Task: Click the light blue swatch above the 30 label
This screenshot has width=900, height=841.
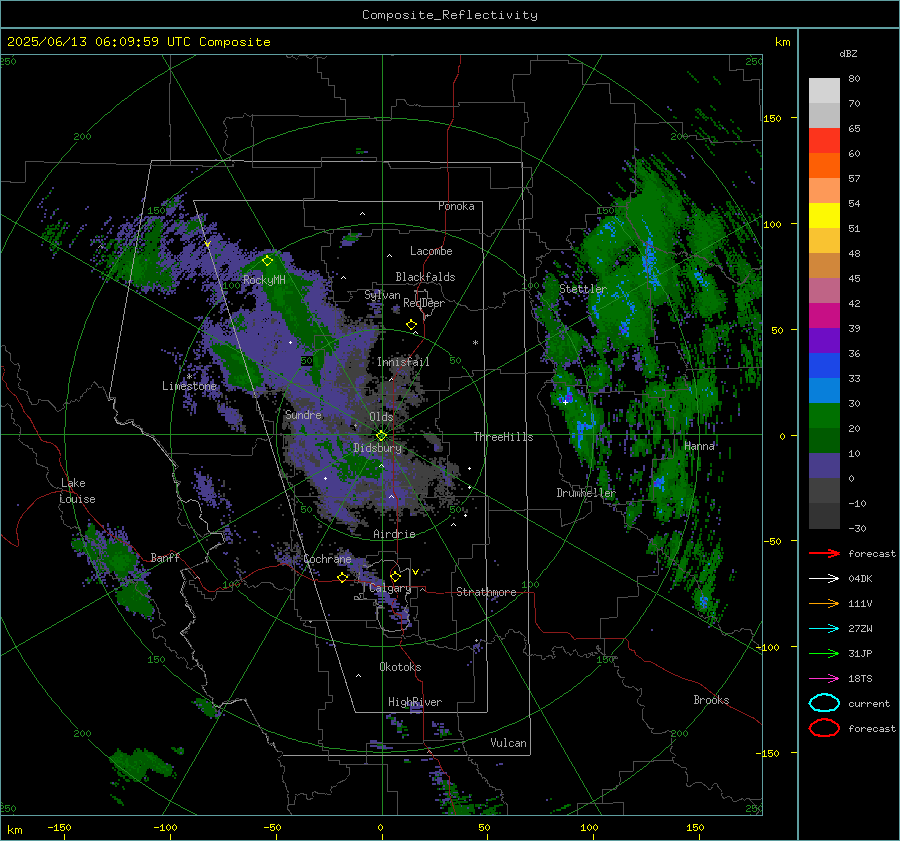Action: pos(824,390)
